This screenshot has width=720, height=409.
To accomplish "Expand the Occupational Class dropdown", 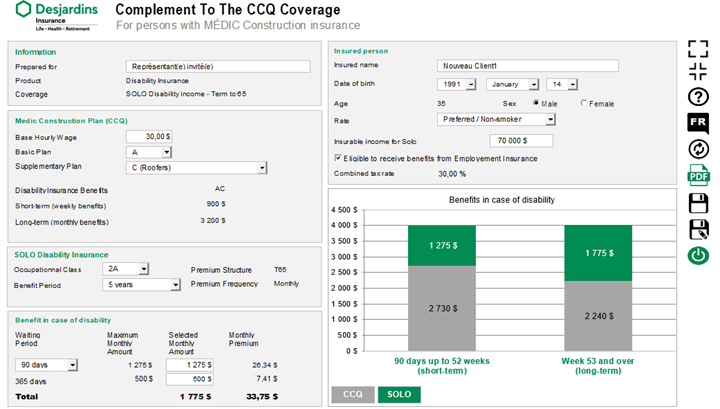I will [144, 269].
